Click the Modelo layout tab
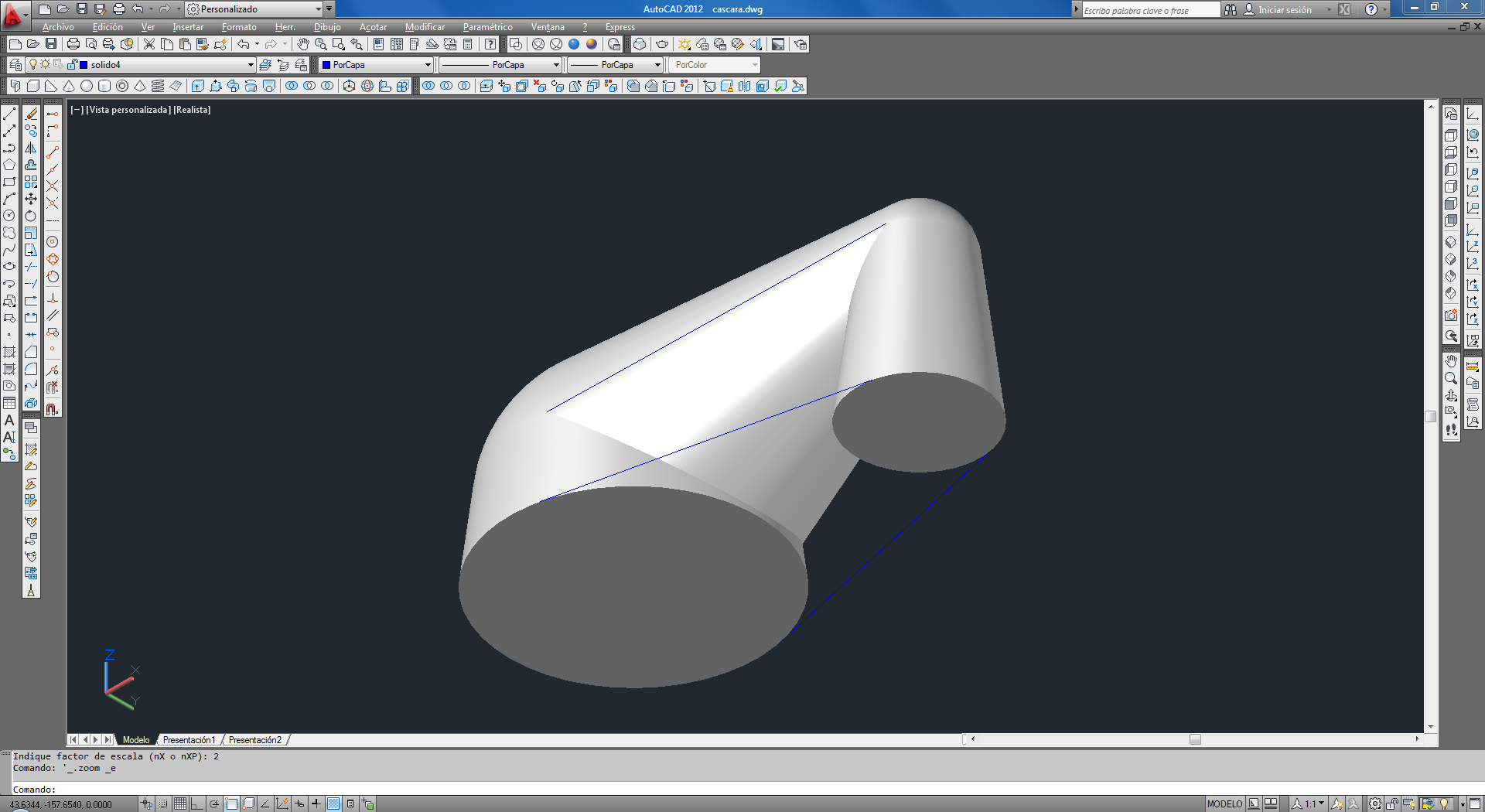This screenshot has width=1485, height=812. 136,740
